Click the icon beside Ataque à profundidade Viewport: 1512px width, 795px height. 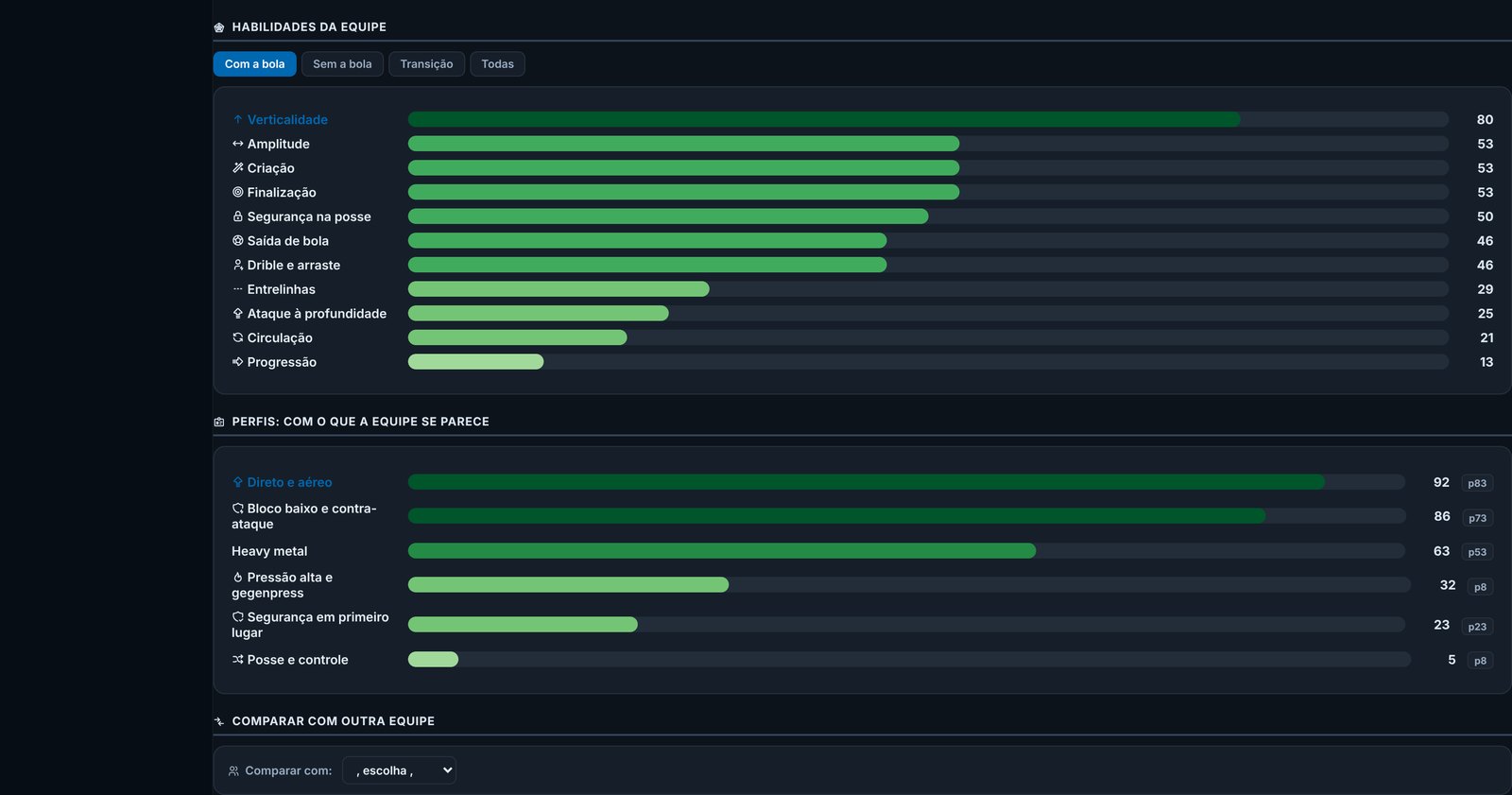[237, 314]
